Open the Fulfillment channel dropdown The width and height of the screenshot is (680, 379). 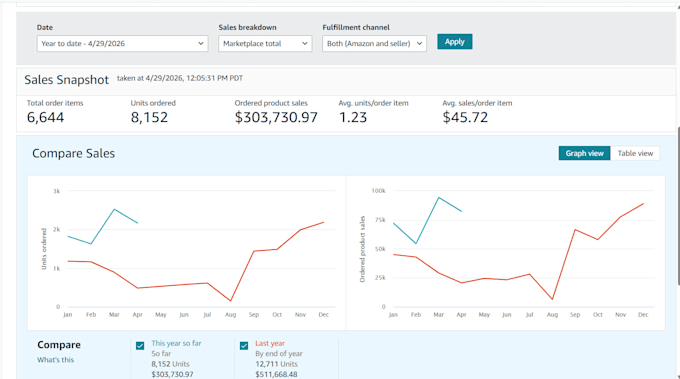(374, 43)
